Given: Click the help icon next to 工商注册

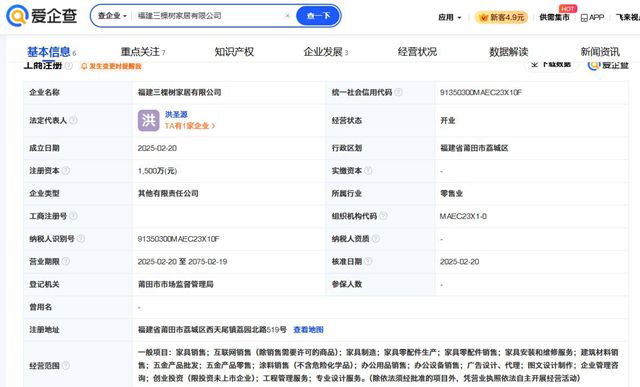Looking at the screenshot, I should click(x=69, y=66).
